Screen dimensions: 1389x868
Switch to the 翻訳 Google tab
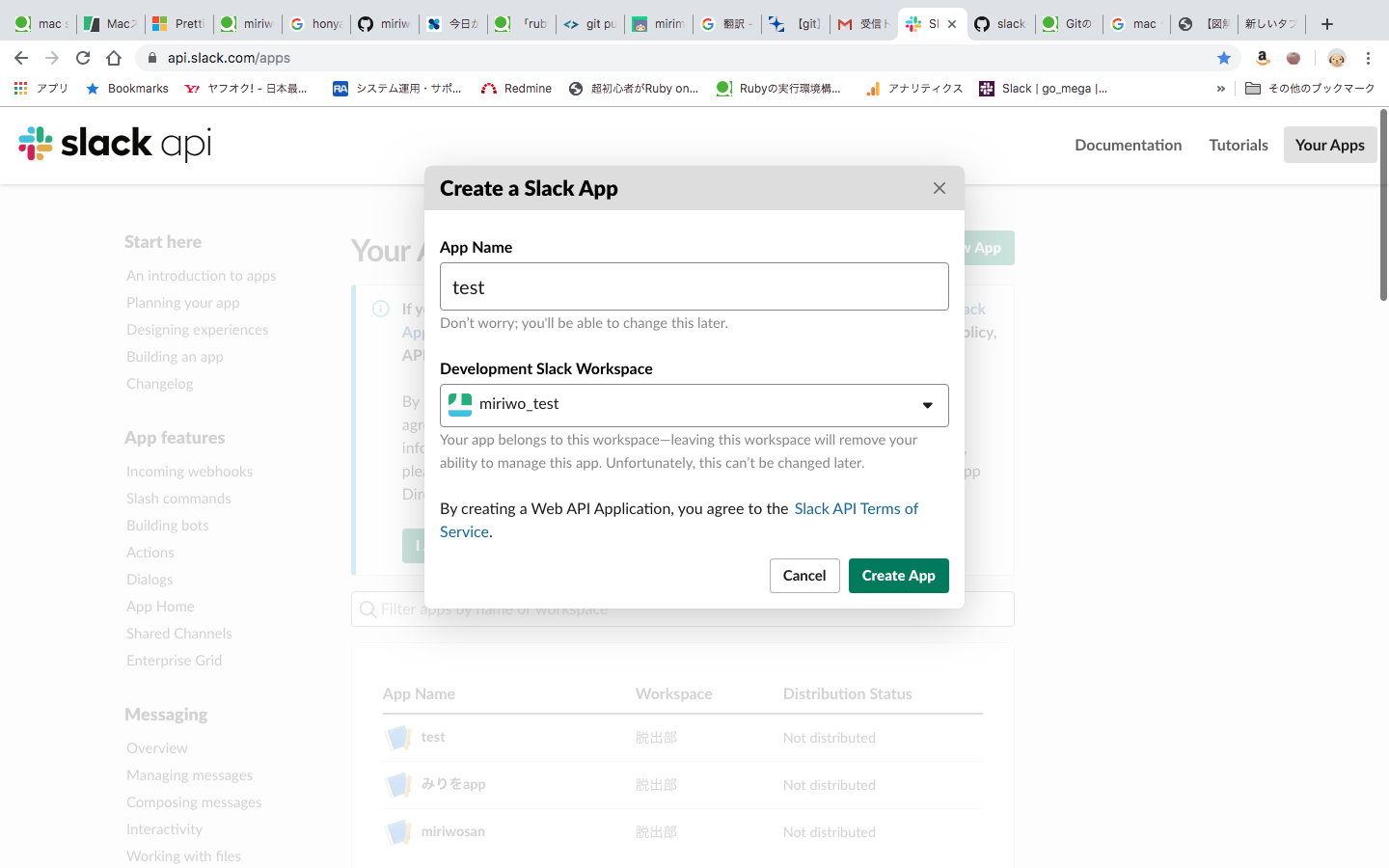pyautogui.click(x=726, y=24)
